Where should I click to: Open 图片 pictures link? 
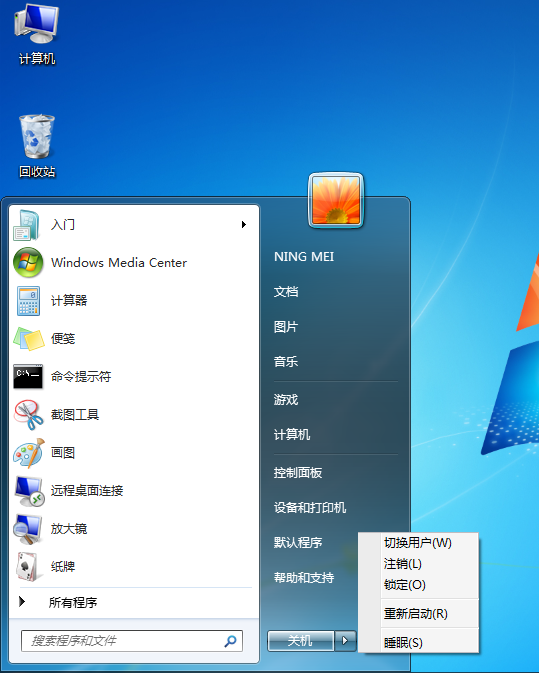point(286,327)
